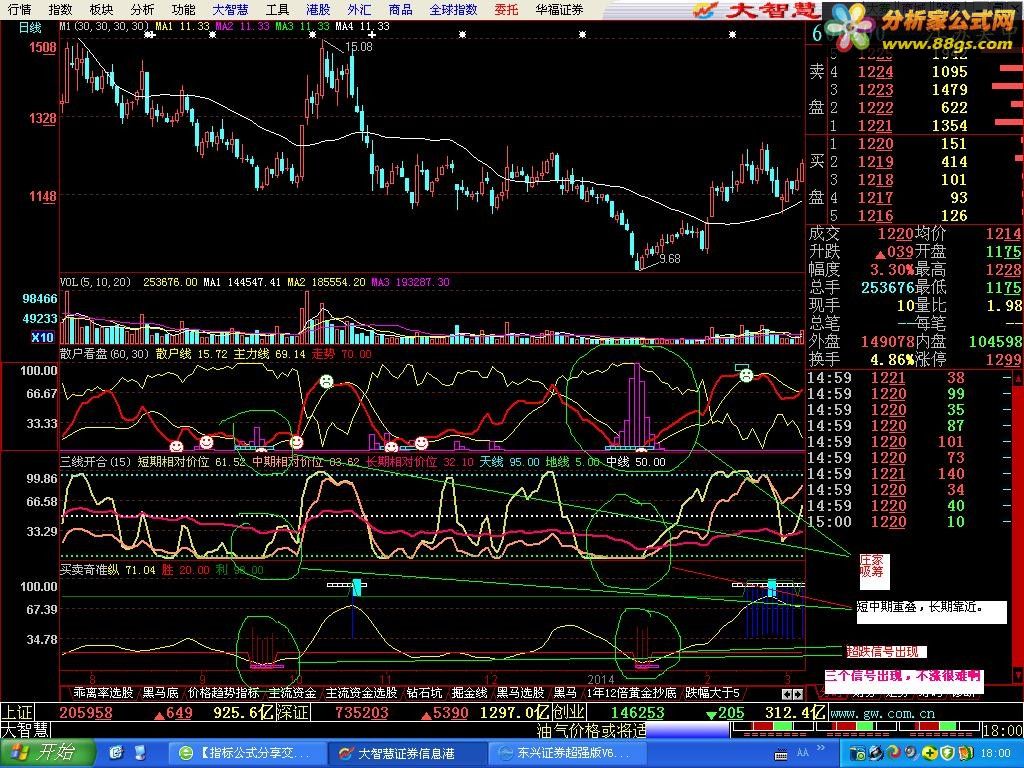Click the 上证 index value 205958
The image size is (1024, 768).
click(86, 712)
